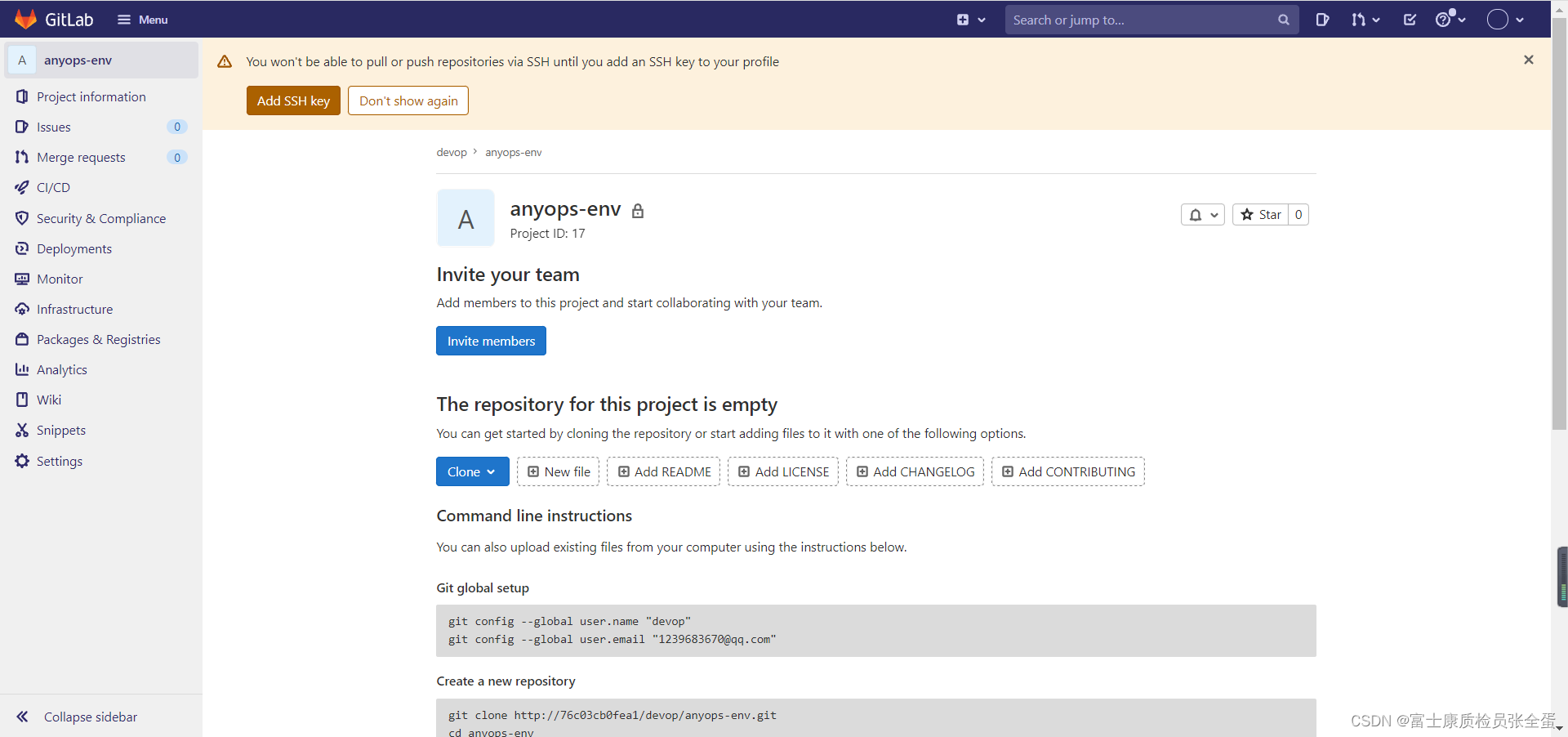Open the Clone dropdown button
Image resolution: width=1568 pixels, height=737 pixels.
click(472, 471)
